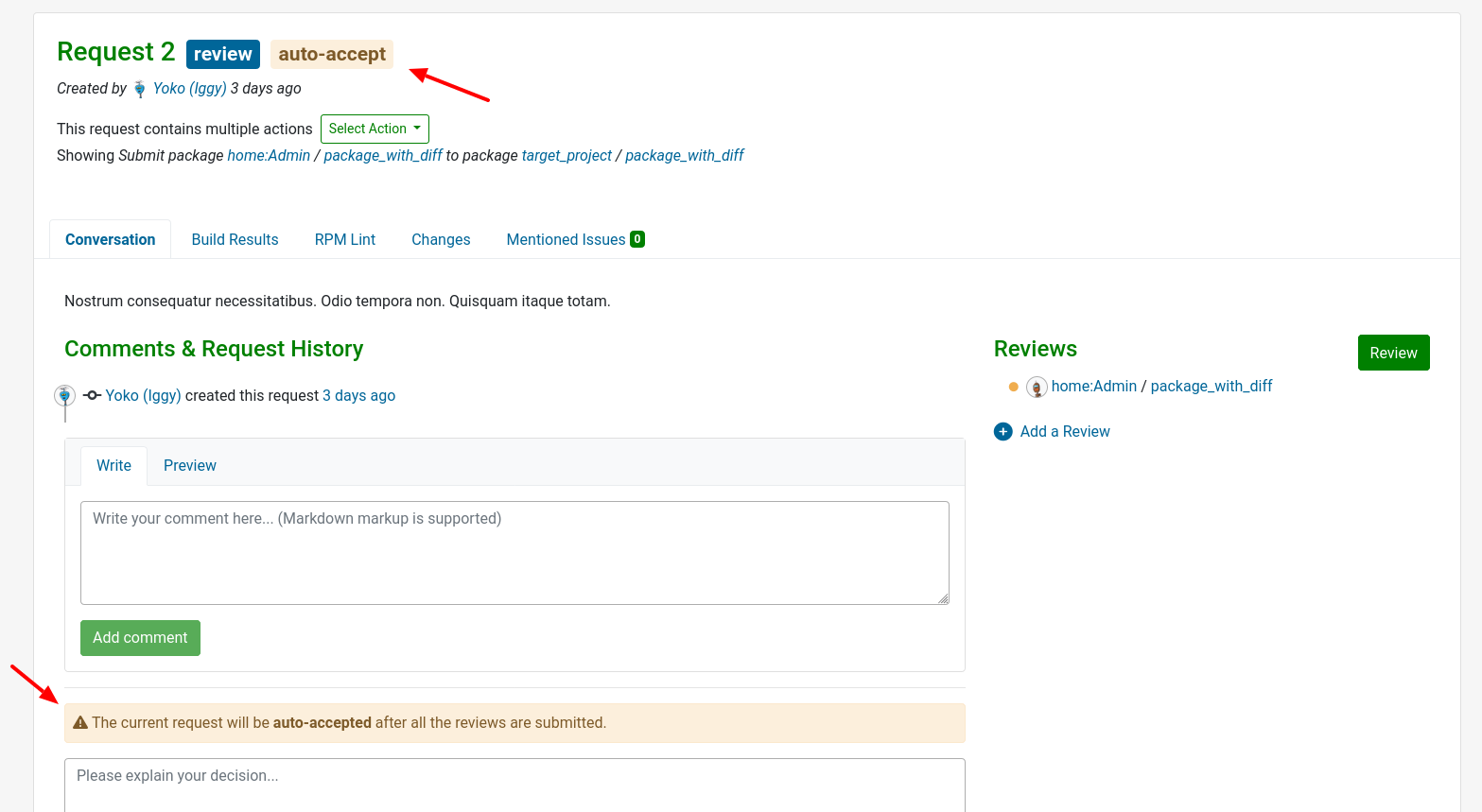Click the green 0 badge on Mentioned Issues
1482x812 pixels.
(x=636, y=238)
